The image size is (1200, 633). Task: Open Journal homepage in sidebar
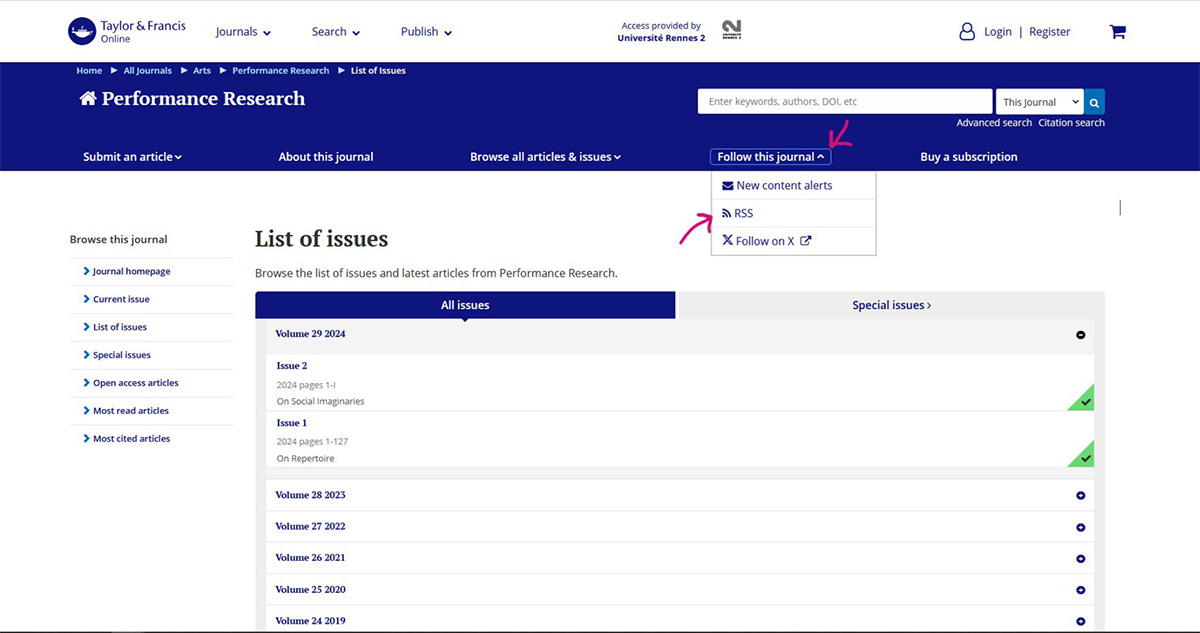point(131,271)
